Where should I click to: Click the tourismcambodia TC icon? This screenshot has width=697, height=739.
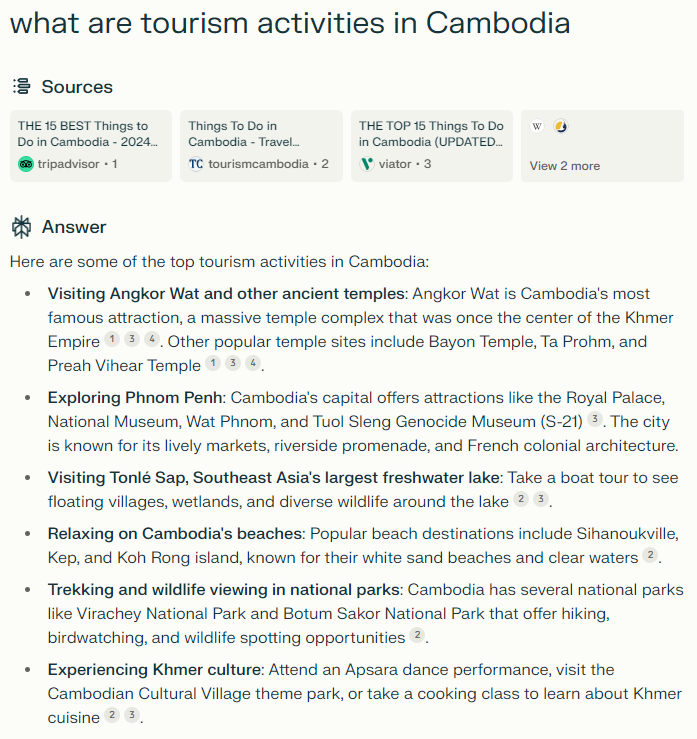click(x=196, y=164)
